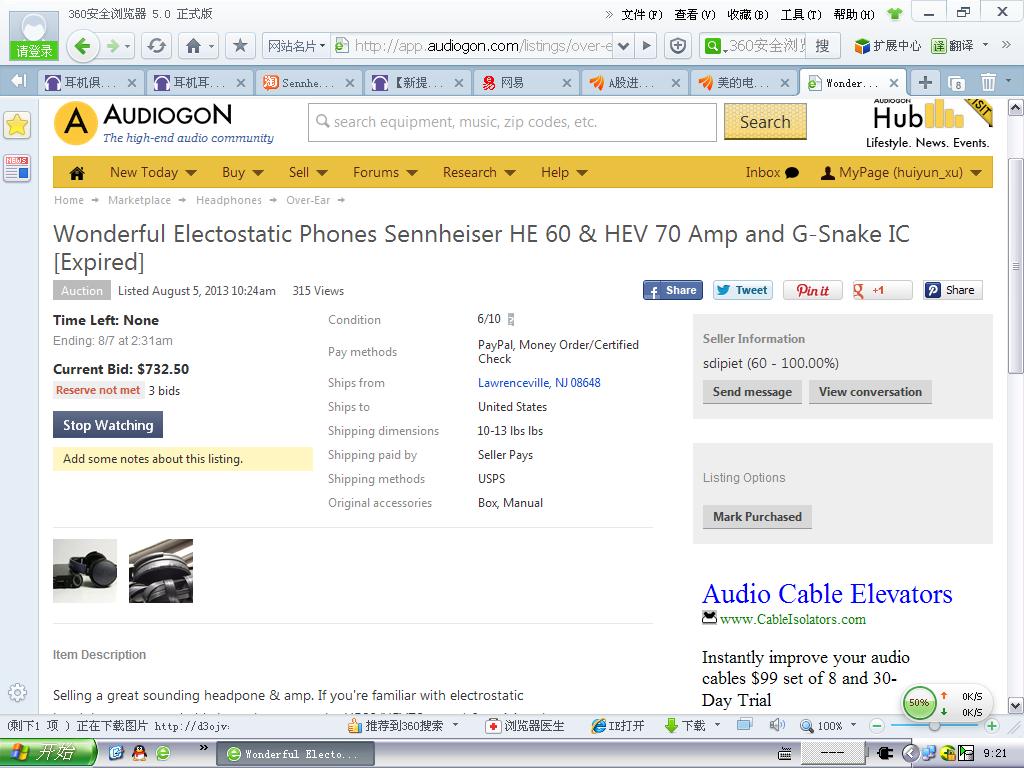Screen dimensions: 1024x768
Task: Click the shield security icon in toolbar
Action: pos(679,46)
